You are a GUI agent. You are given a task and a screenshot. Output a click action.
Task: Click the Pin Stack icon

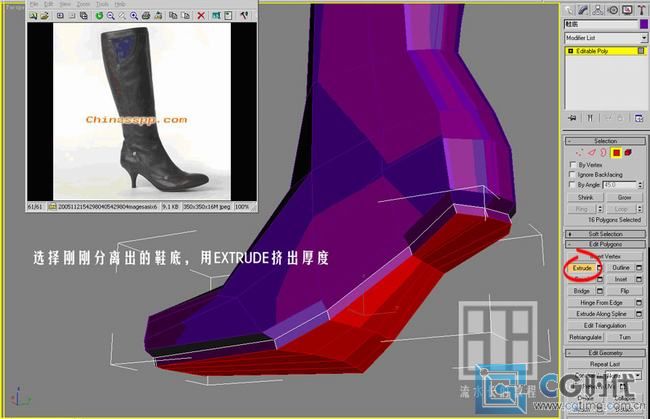click(x=572, y=119)
